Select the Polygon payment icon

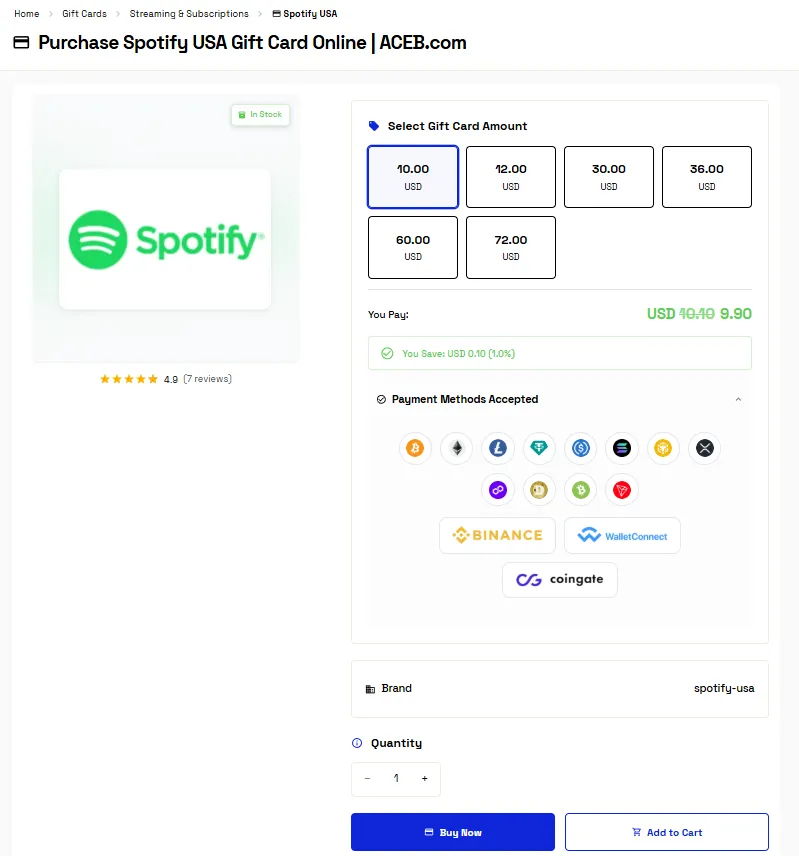coord(498,490)
